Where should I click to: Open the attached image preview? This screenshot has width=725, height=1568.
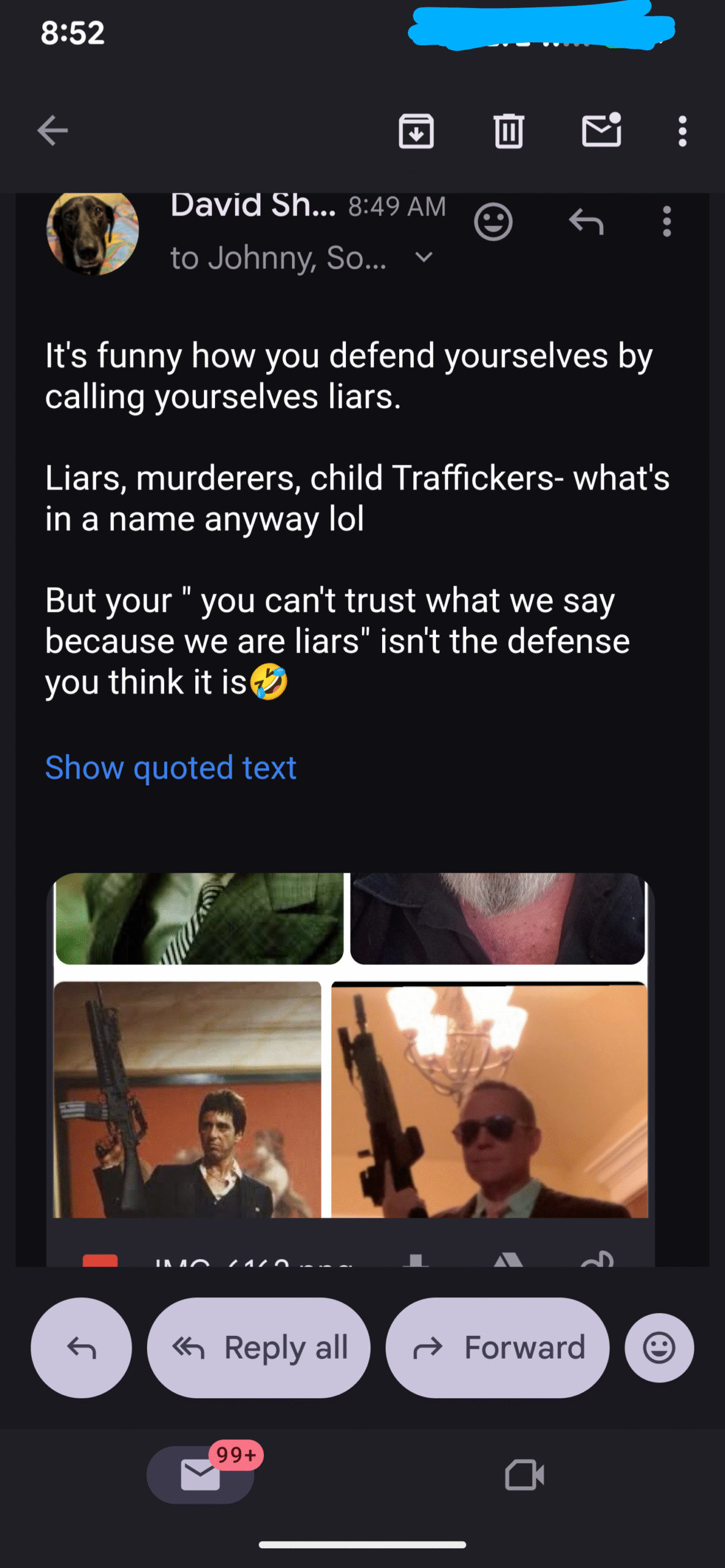click(350, 1046)
